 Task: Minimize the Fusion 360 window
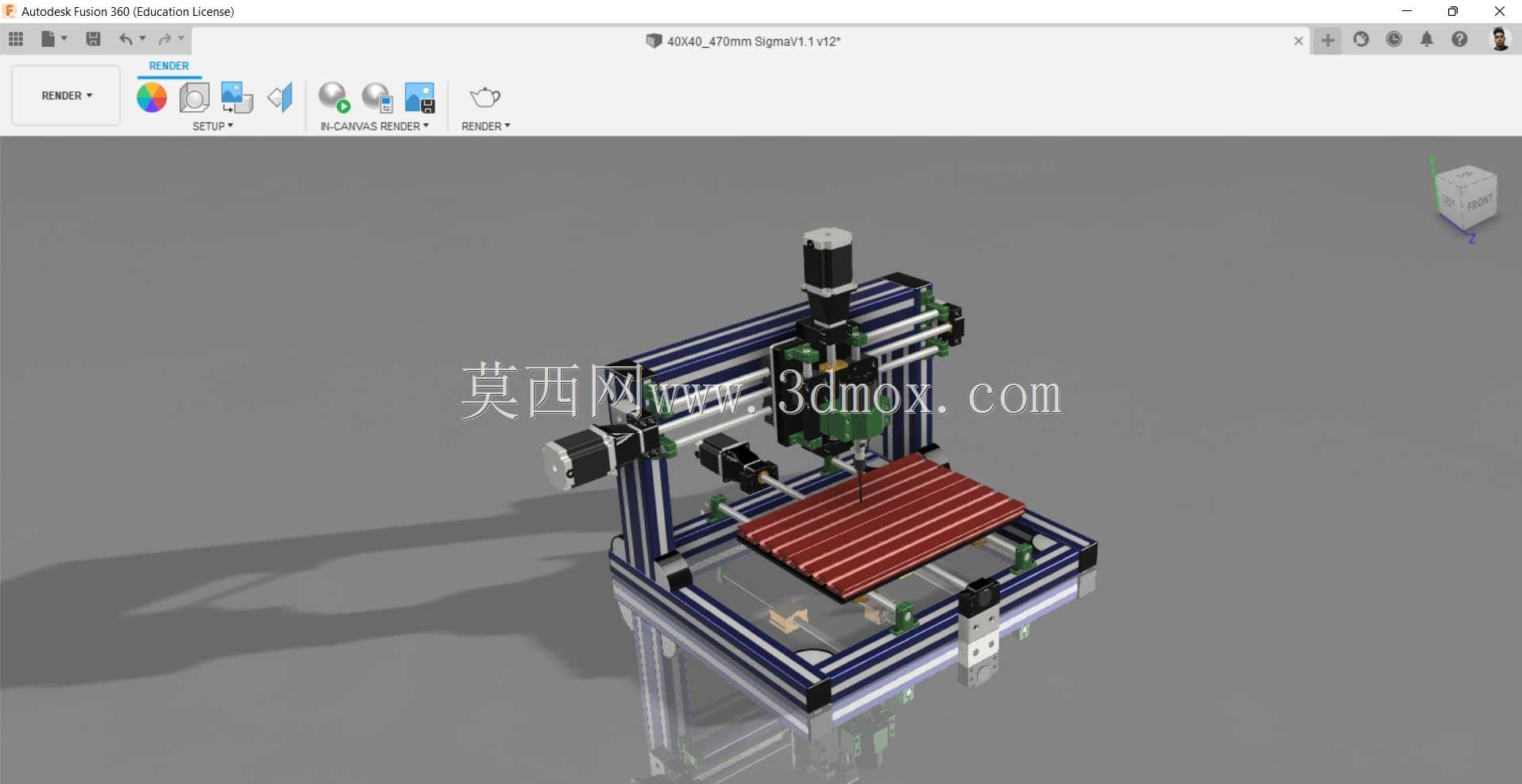point(1407,11)
